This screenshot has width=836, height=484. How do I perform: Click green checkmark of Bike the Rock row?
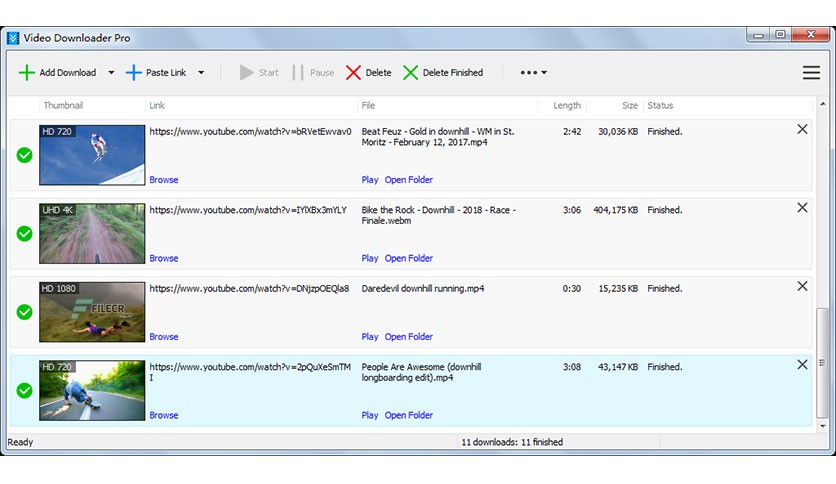click(x=25, y=233)
